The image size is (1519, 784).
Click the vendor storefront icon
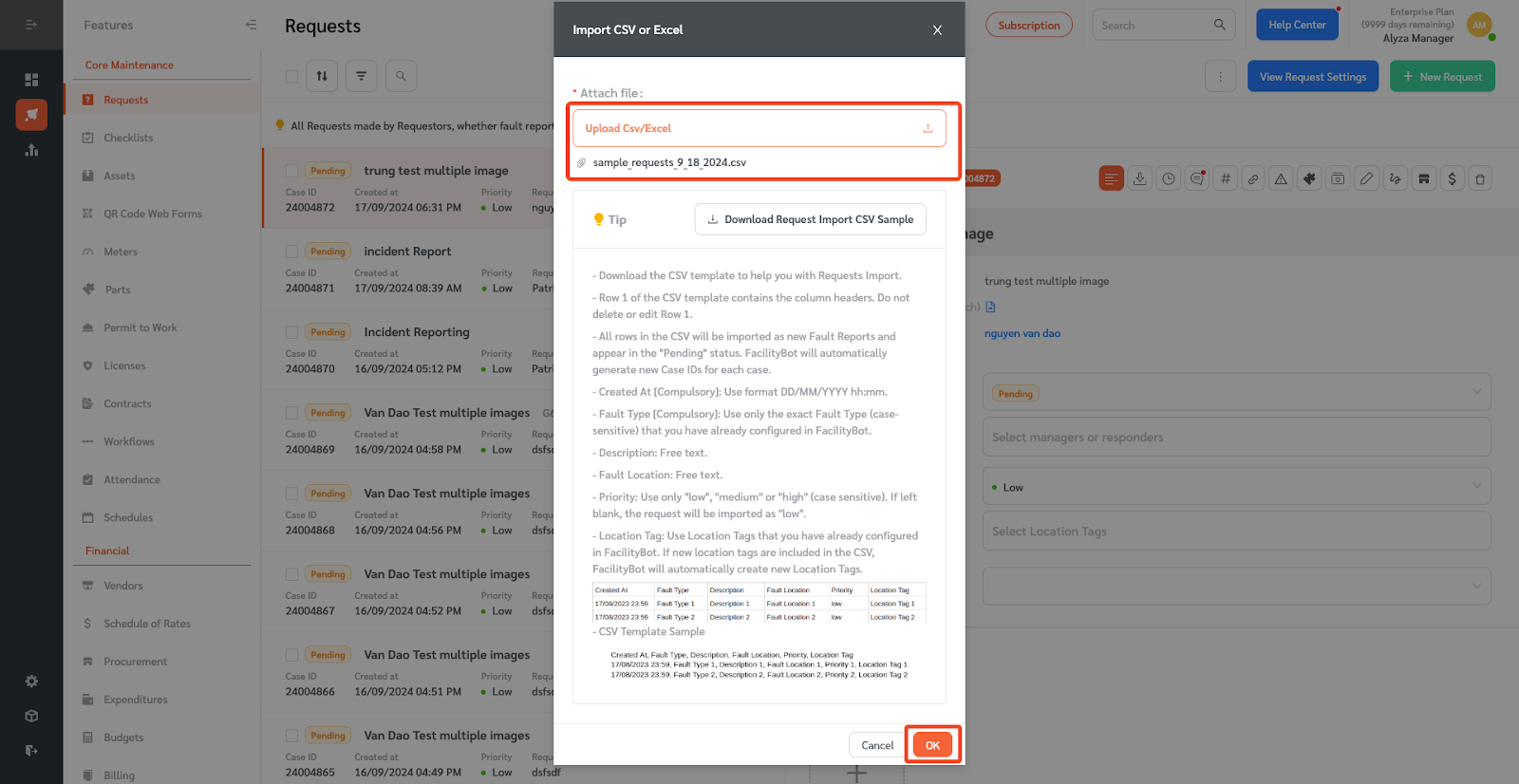(1423, 178)
